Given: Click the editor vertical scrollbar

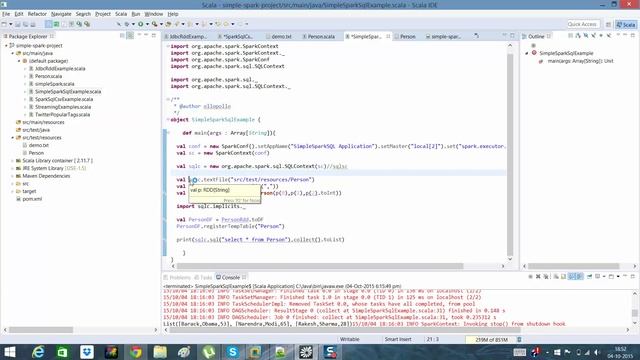Looking at the screenshot, I should click(510, 154).
